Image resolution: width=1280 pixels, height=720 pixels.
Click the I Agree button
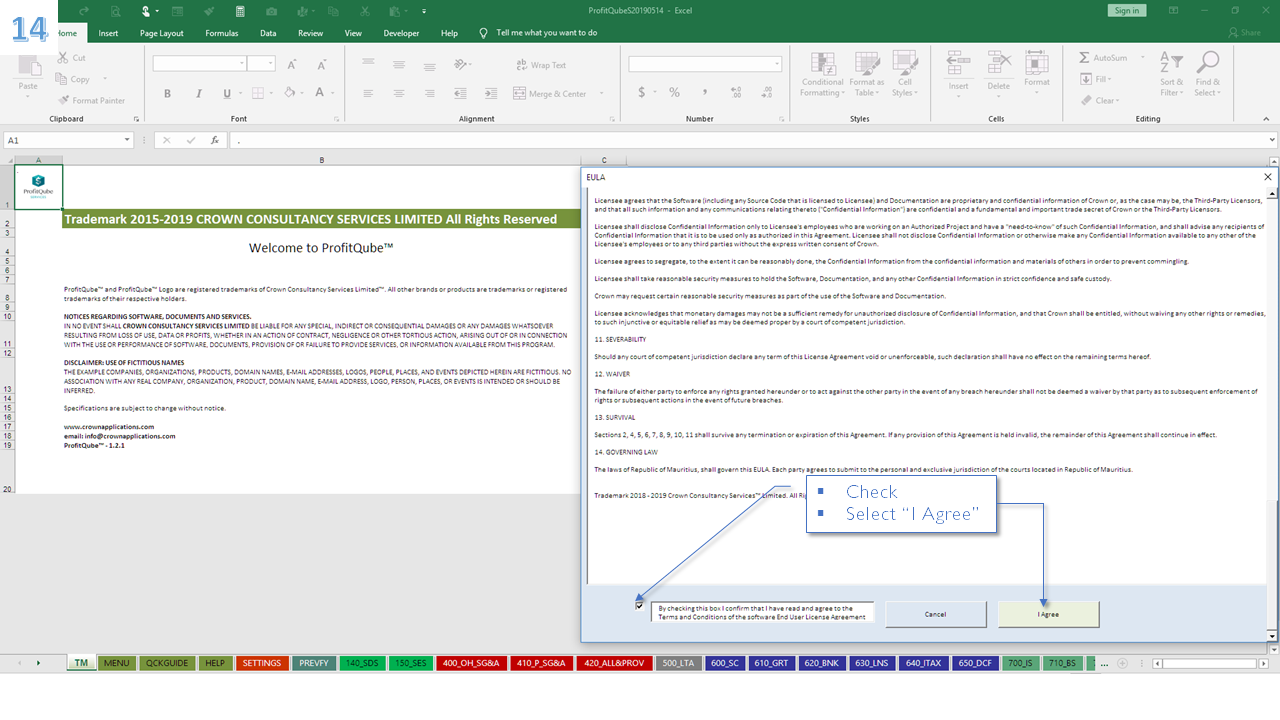tap(1048, 614)
